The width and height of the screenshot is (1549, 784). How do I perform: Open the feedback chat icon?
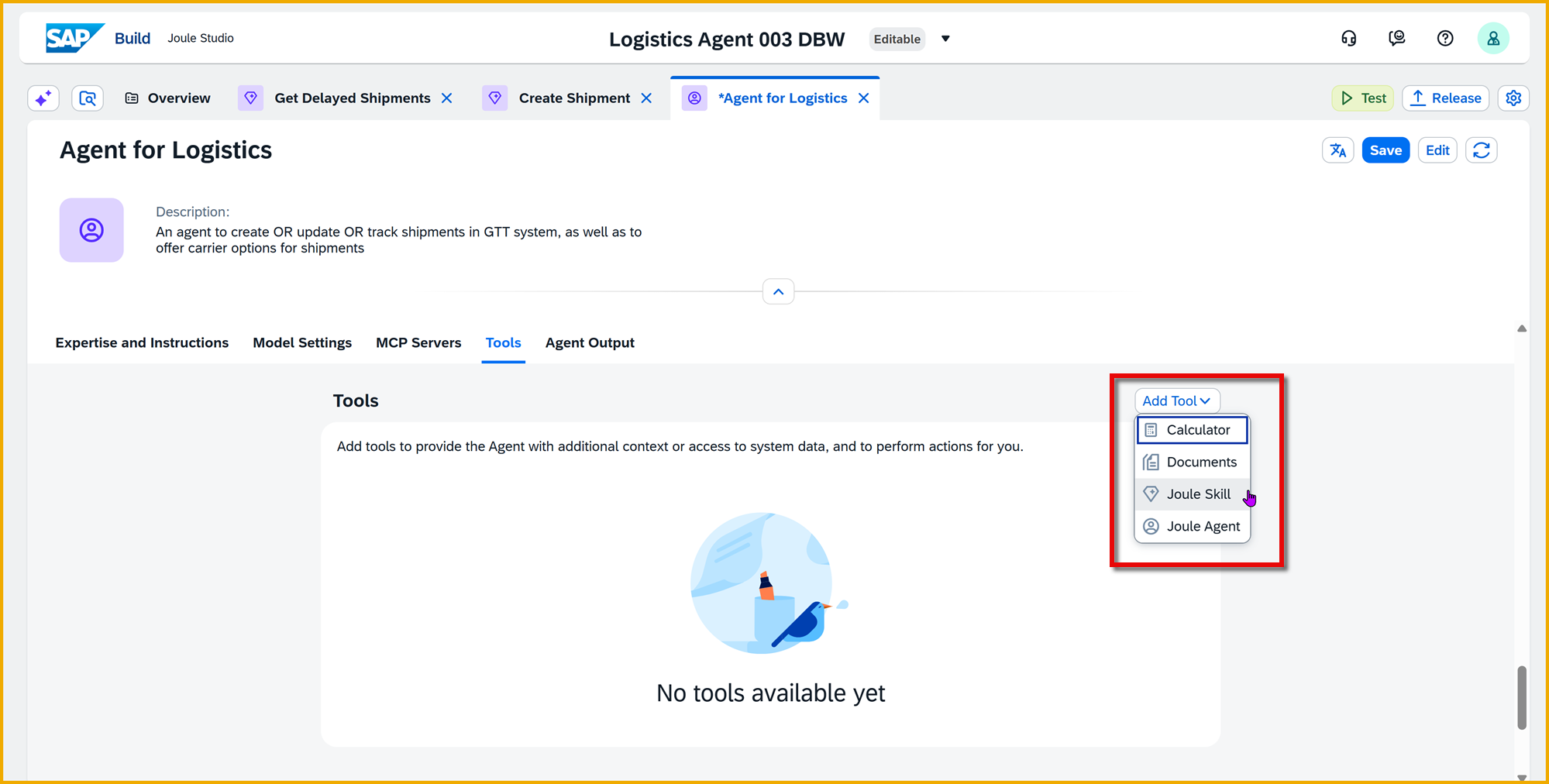pos(1397,39)
